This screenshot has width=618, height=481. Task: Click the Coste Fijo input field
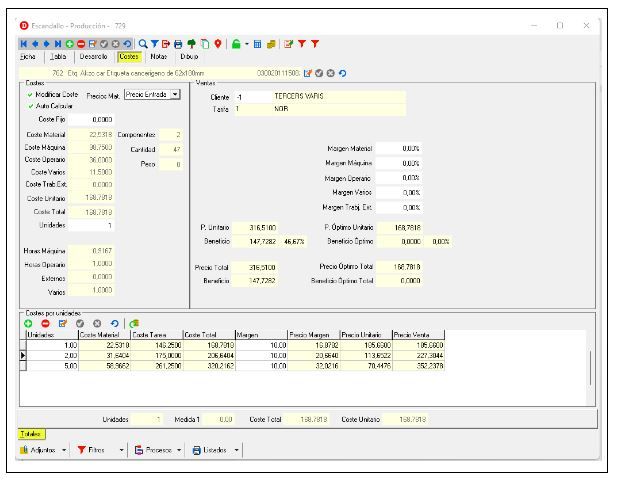click(x=91, y=119)
